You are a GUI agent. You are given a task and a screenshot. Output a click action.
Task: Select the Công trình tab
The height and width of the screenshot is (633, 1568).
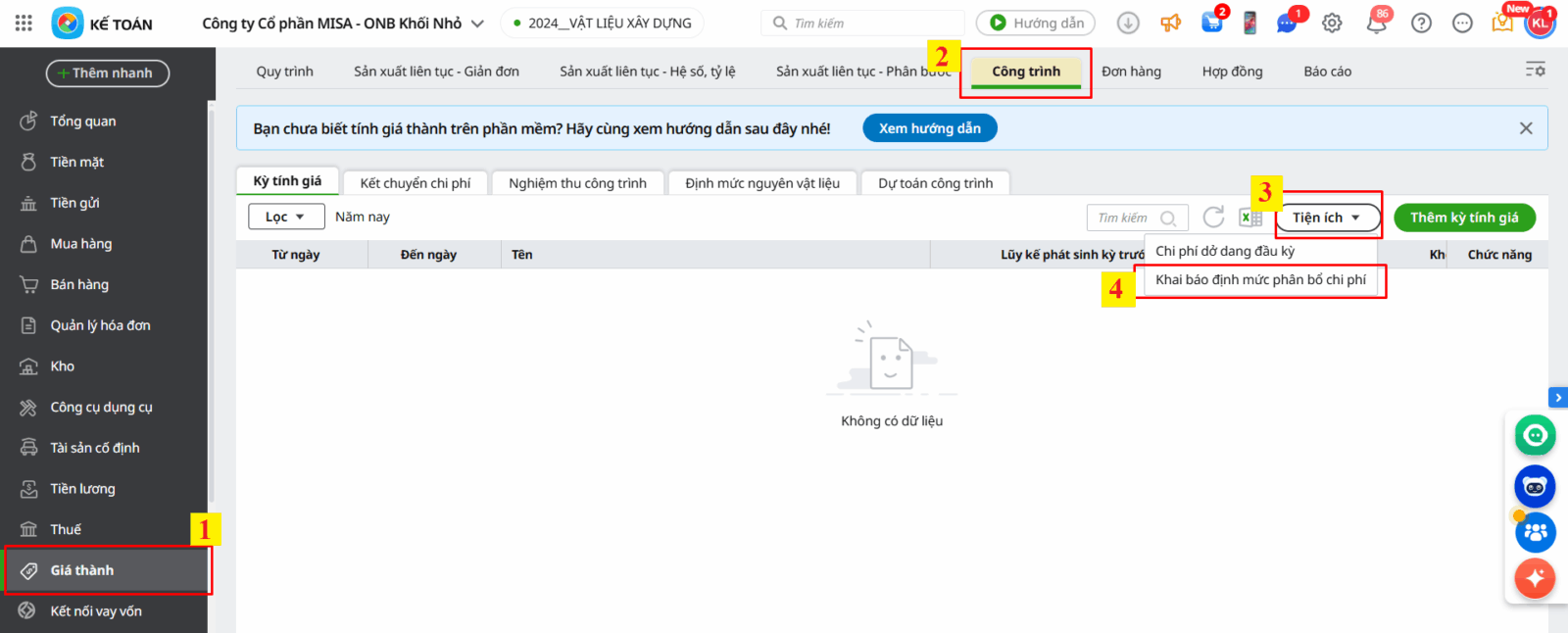(1026, 72)
